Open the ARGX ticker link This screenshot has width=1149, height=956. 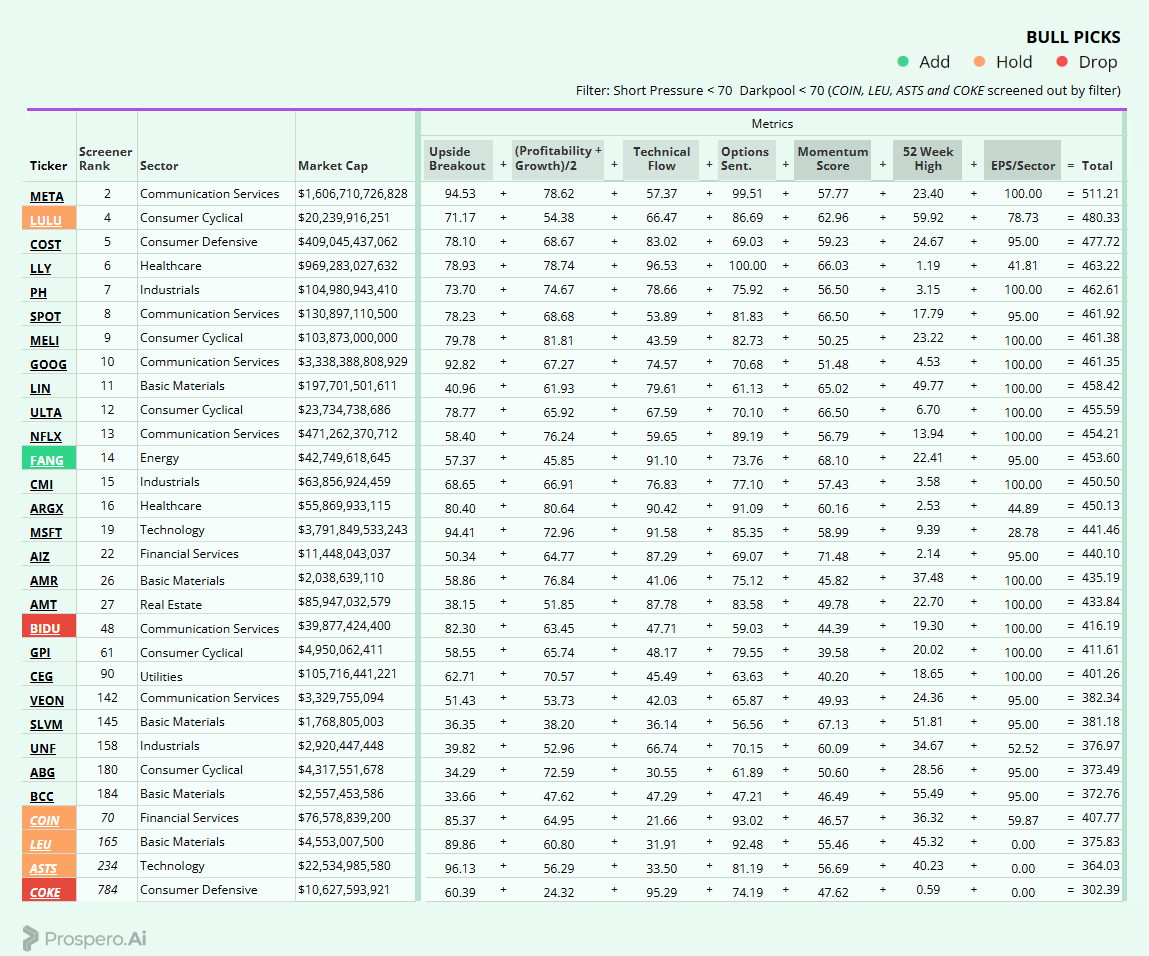47,508
